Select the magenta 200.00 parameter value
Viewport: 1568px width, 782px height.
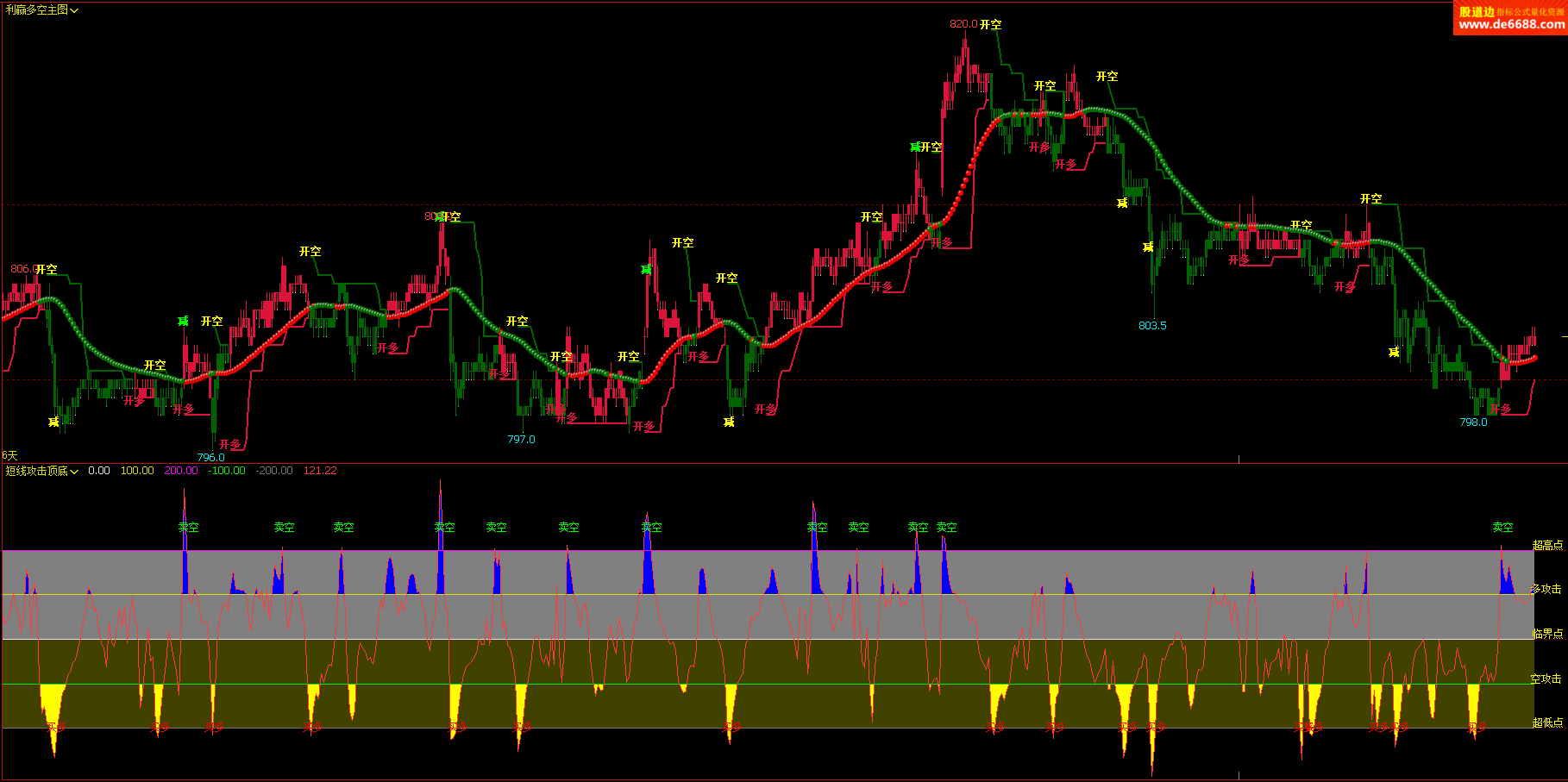pos(181,471)
